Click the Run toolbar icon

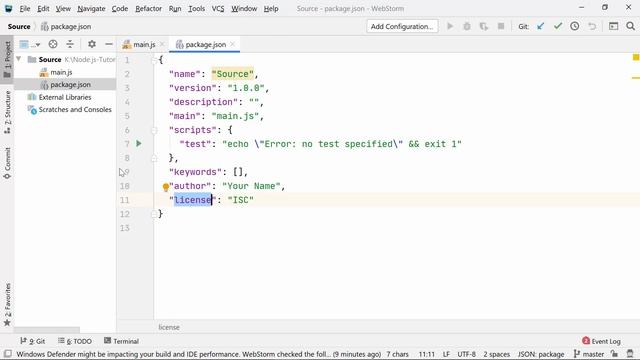click(x=450, y=27)
